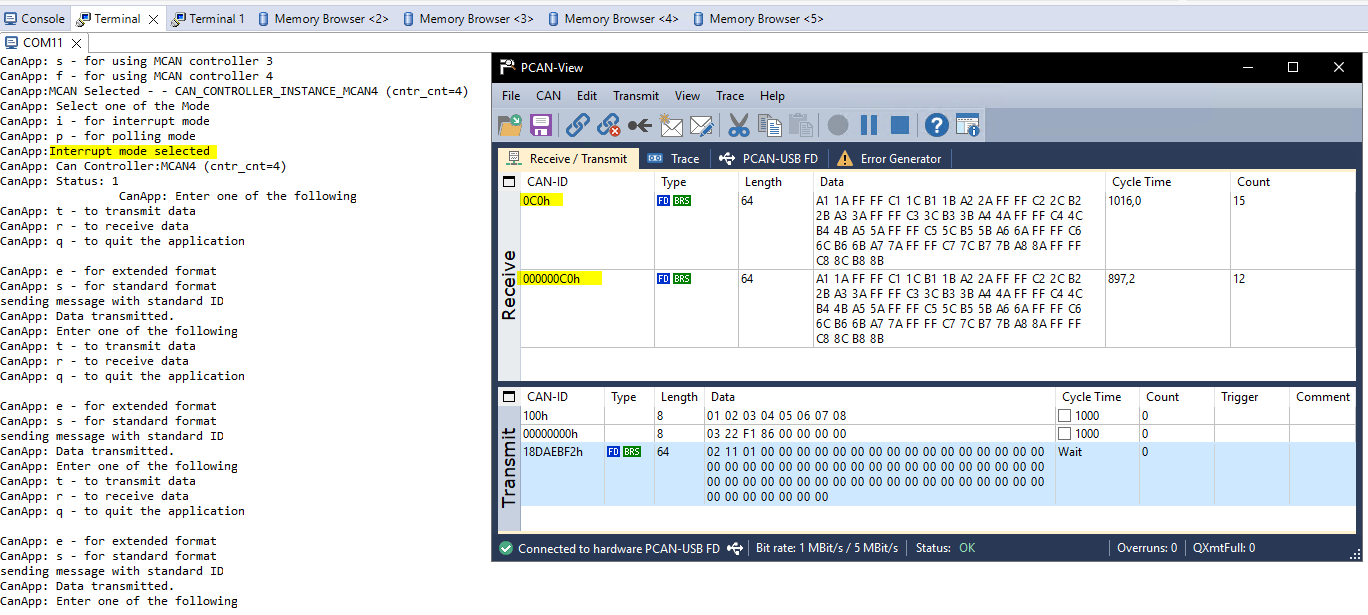Click the USB icon in status bar

coord(736,548)
